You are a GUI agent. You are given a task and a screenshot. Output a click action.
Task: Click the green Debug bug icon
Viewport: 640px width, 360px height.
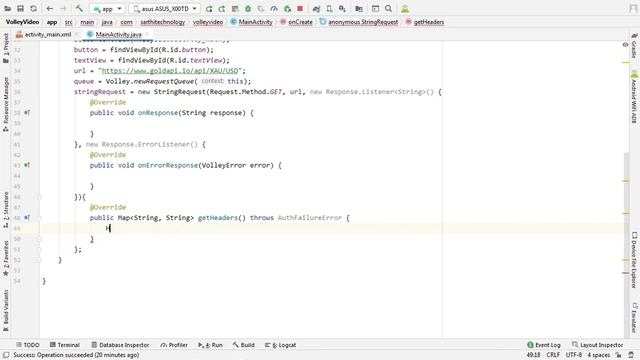point(248,9)
